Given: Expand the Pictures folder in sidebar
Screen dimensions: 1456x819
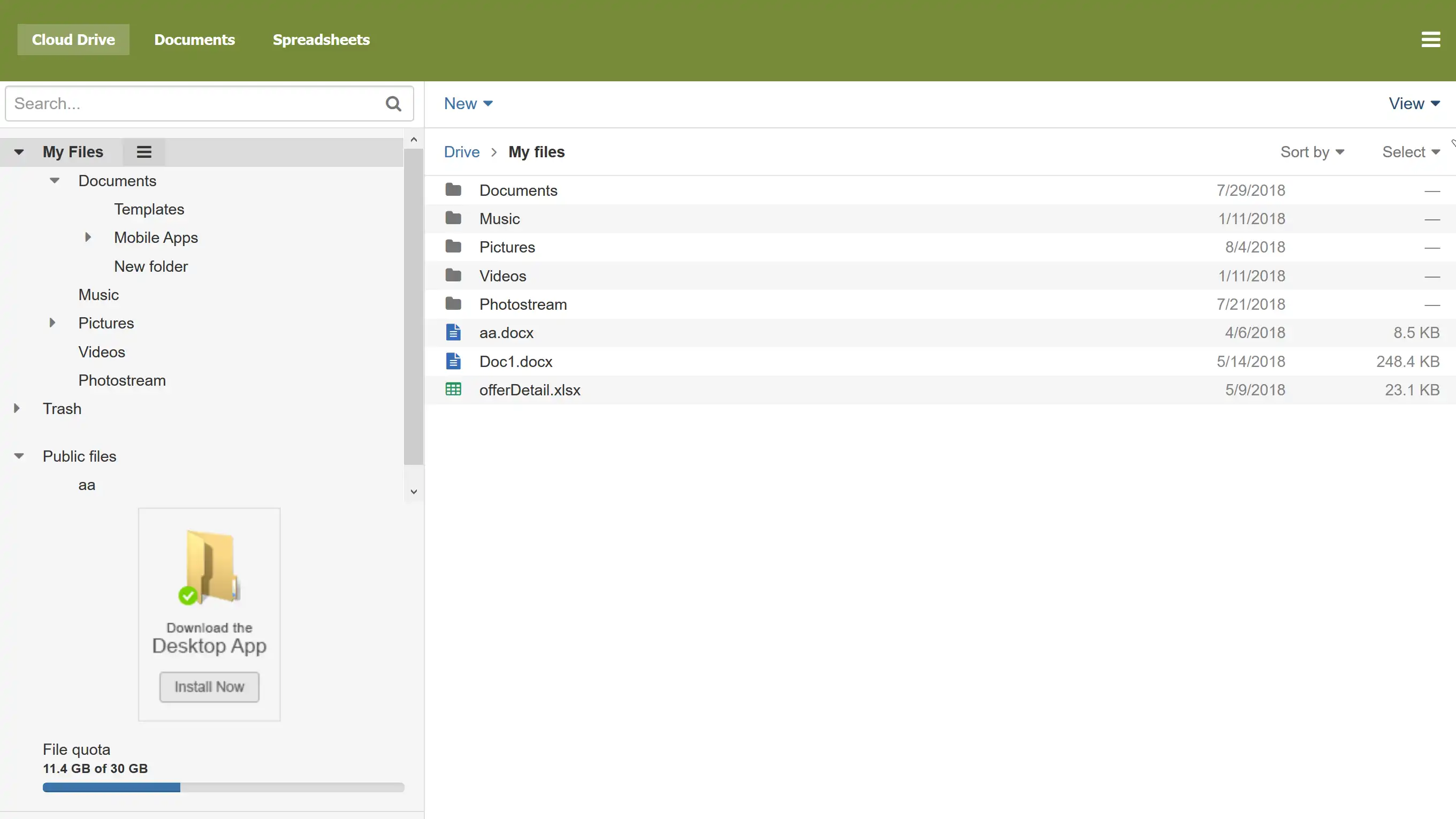Looking at the screenshot, I should pyautogui.click(x=52, y=323).
